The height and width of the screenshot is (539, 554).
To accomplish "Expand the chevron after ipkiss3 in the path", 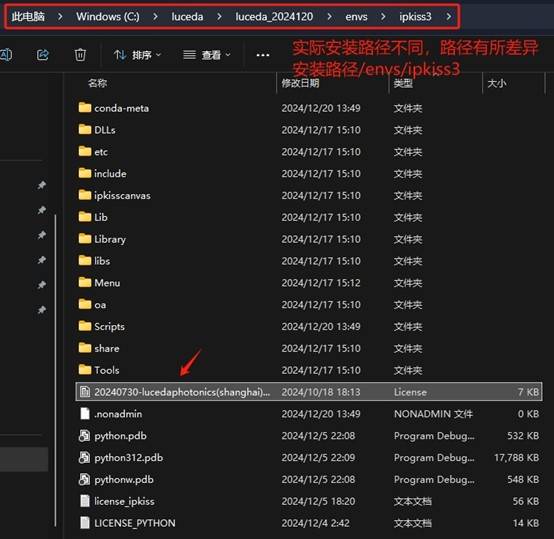I will 449,16.
